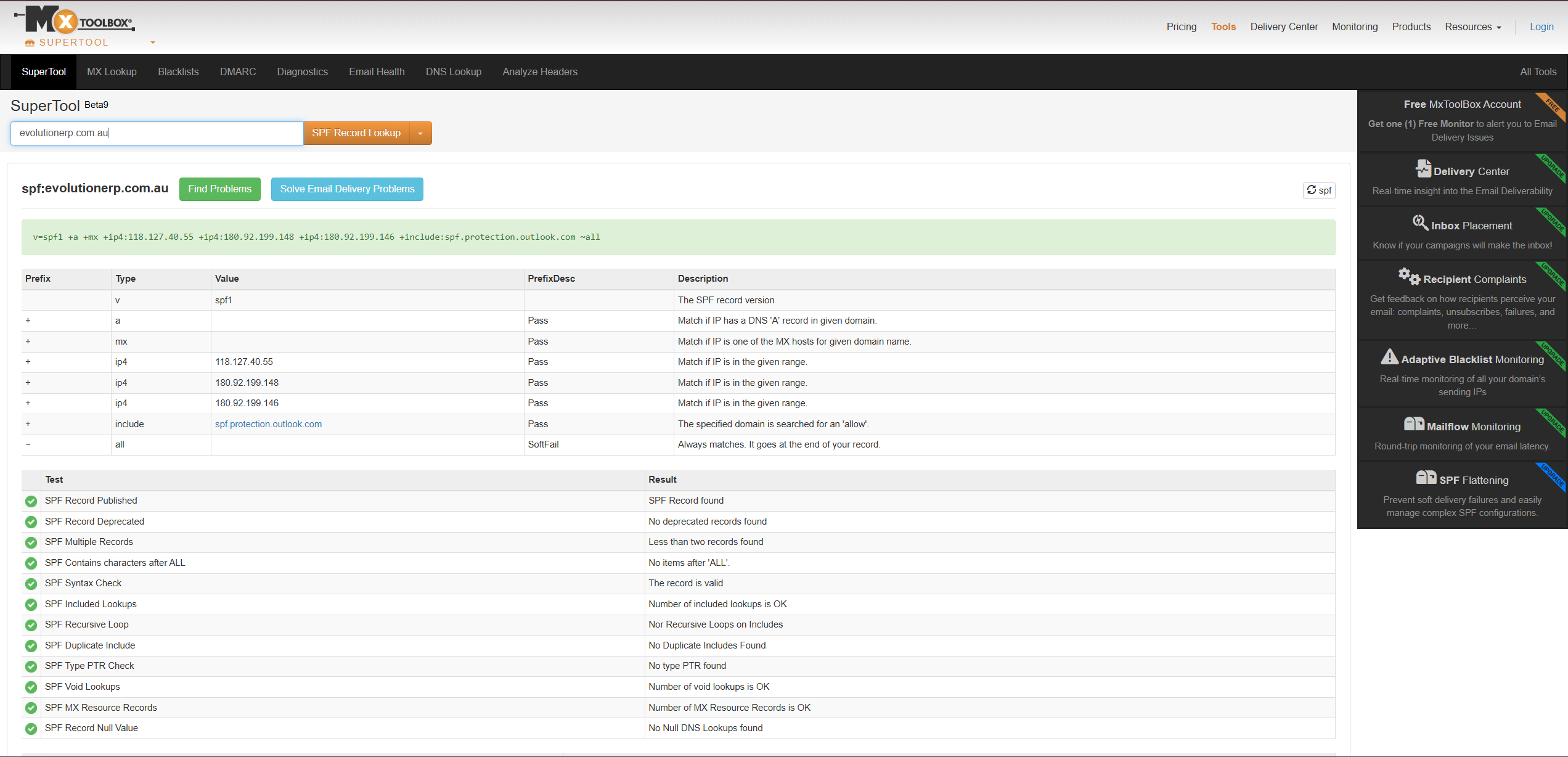The image size is (1568, 757).
Task: Click Find Problems button
Action: coord(219,189)
